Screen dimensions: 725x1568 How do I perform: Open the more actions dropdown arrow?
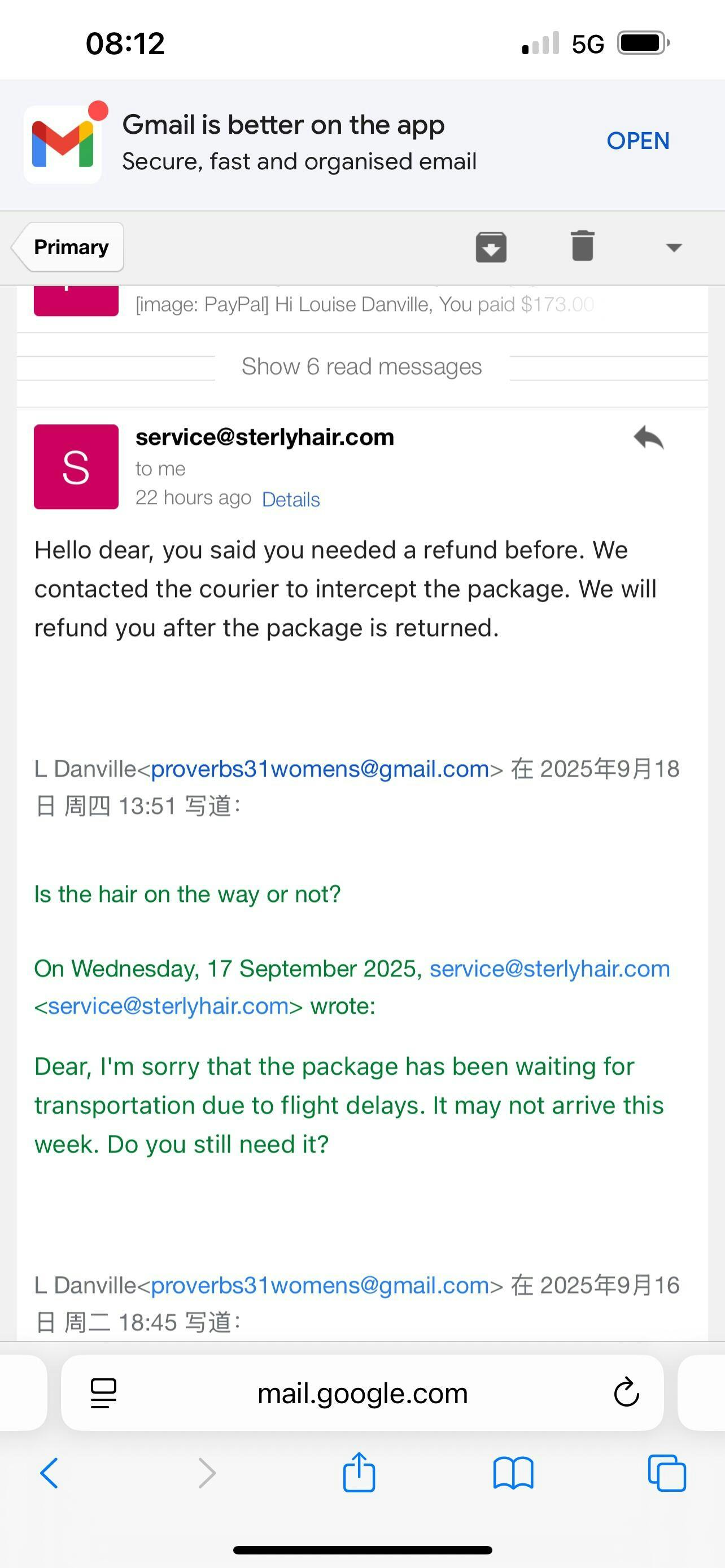point(674,247)
